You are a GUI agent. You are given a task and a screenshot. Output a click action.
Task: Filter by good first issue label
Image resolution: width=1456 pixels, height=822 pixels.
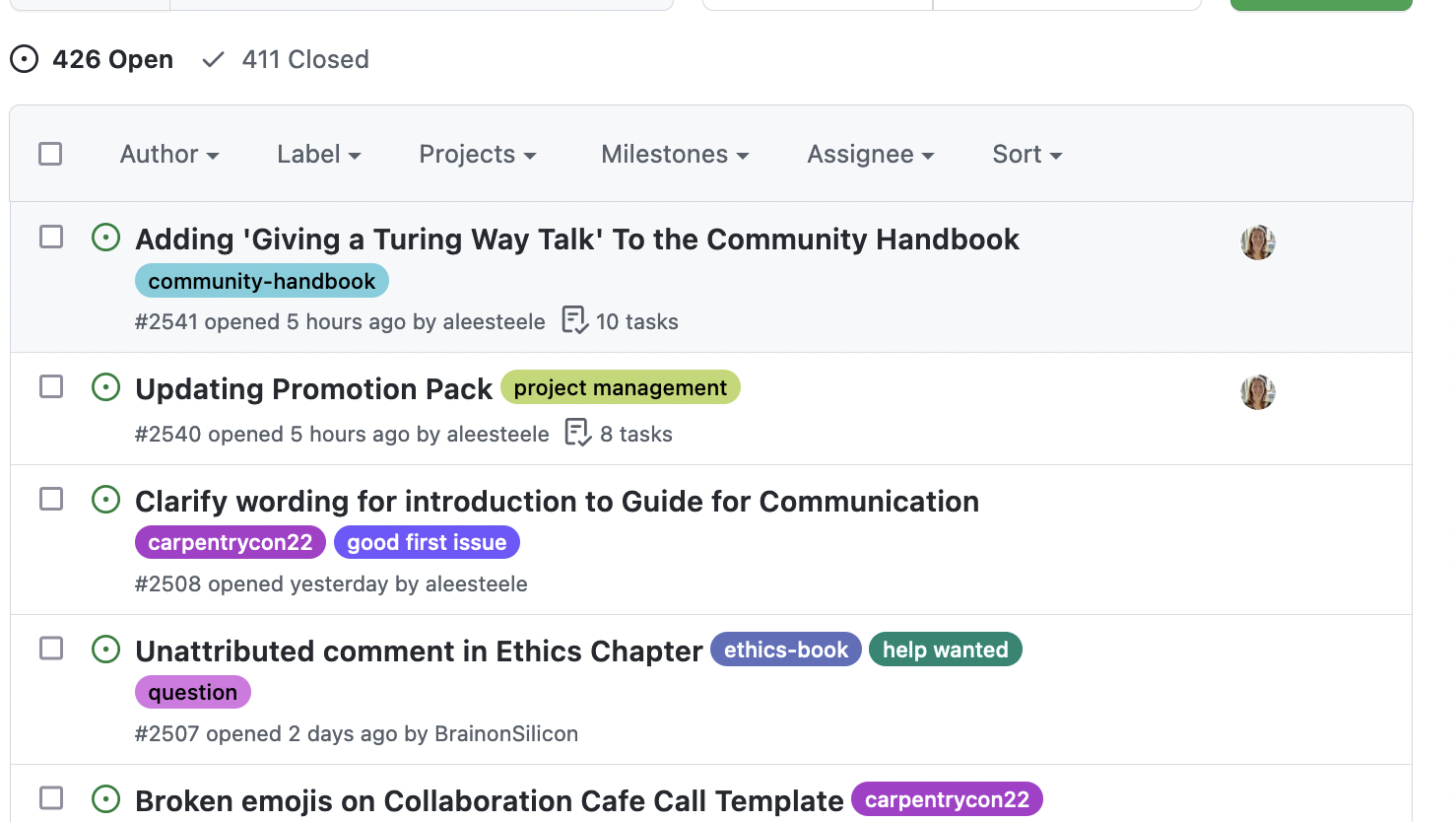pyautogui.click(x=427, y=542)
